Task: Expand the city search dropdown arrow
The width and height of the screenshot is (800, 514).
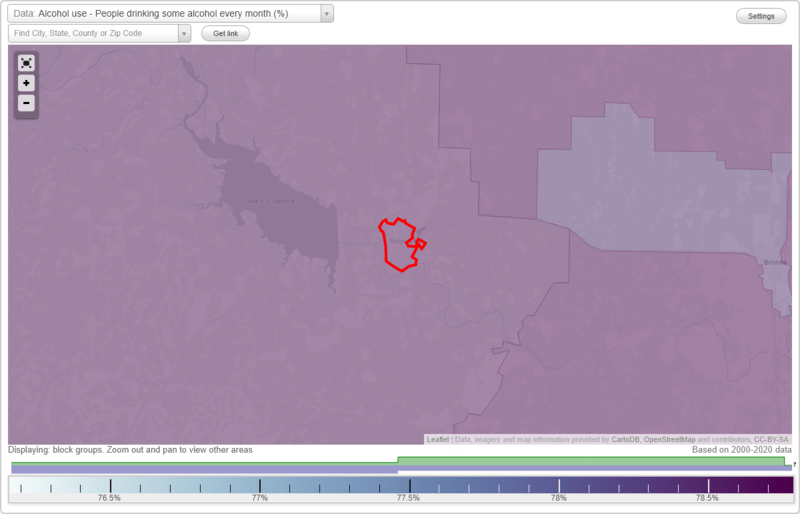Action: (x=184, y=34)
